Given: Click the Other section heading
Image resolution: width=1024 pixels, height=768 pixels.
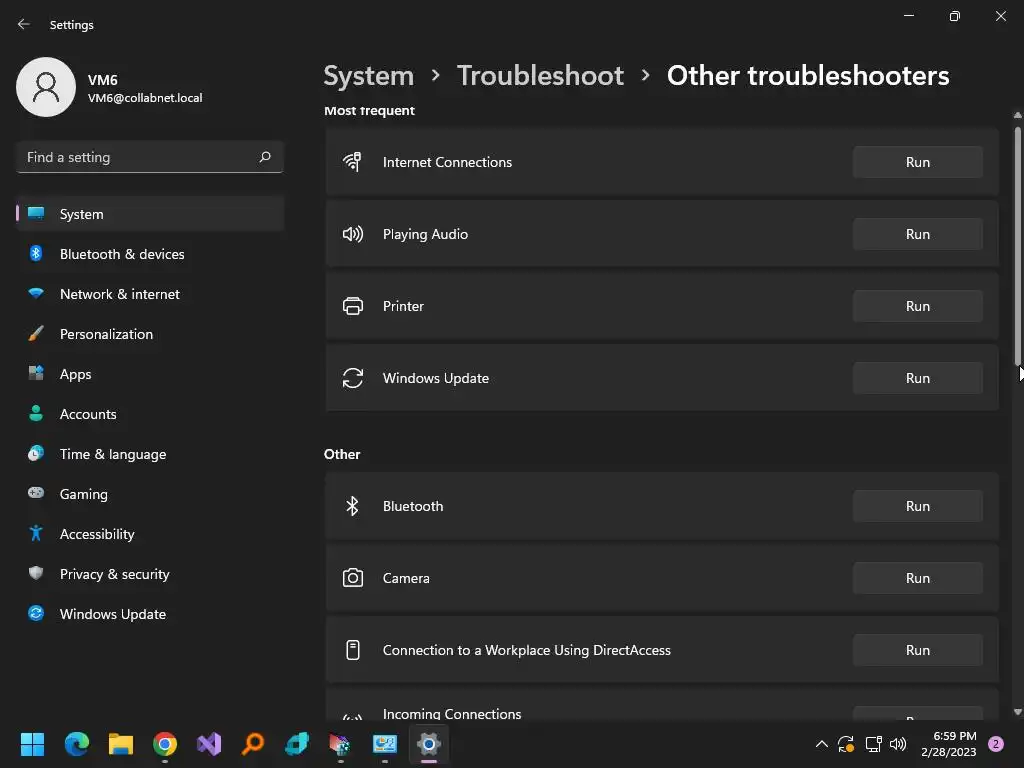Looking at the screenshot, I should coord(342,454).
